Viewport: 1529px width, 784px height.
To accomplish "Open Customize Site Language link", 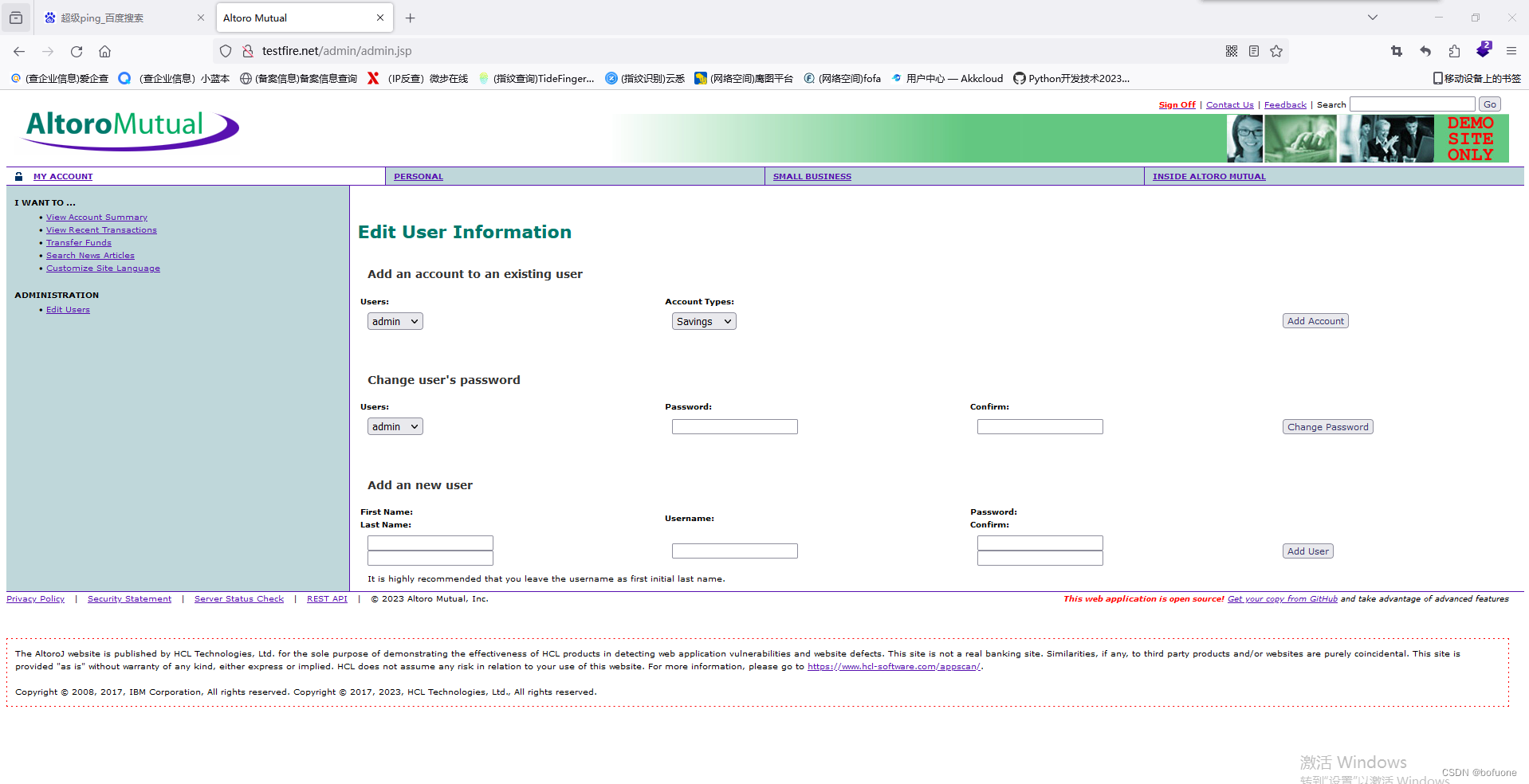I will pyautogui.click(x=103, y=269).
